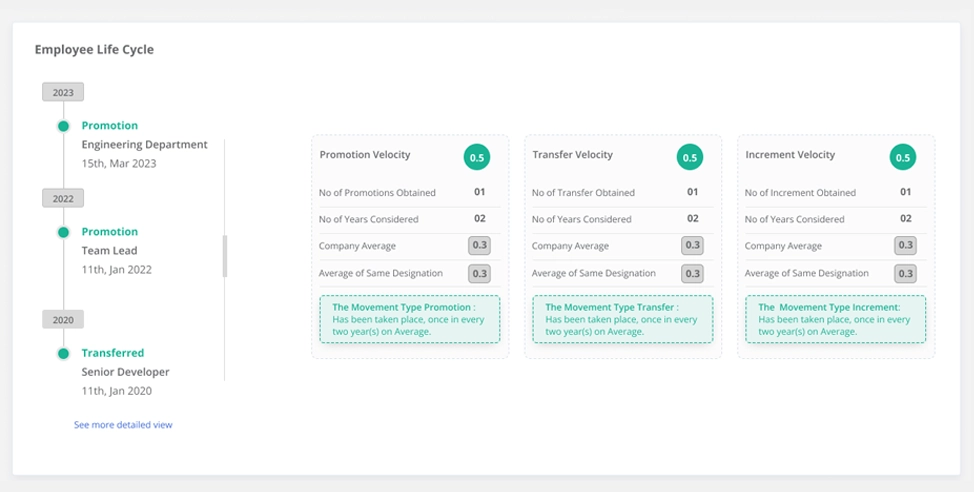The width and height of the screenshot is (974, 492).
Task: Select the Transferred timeline dot for 2020
Action: 63,353
